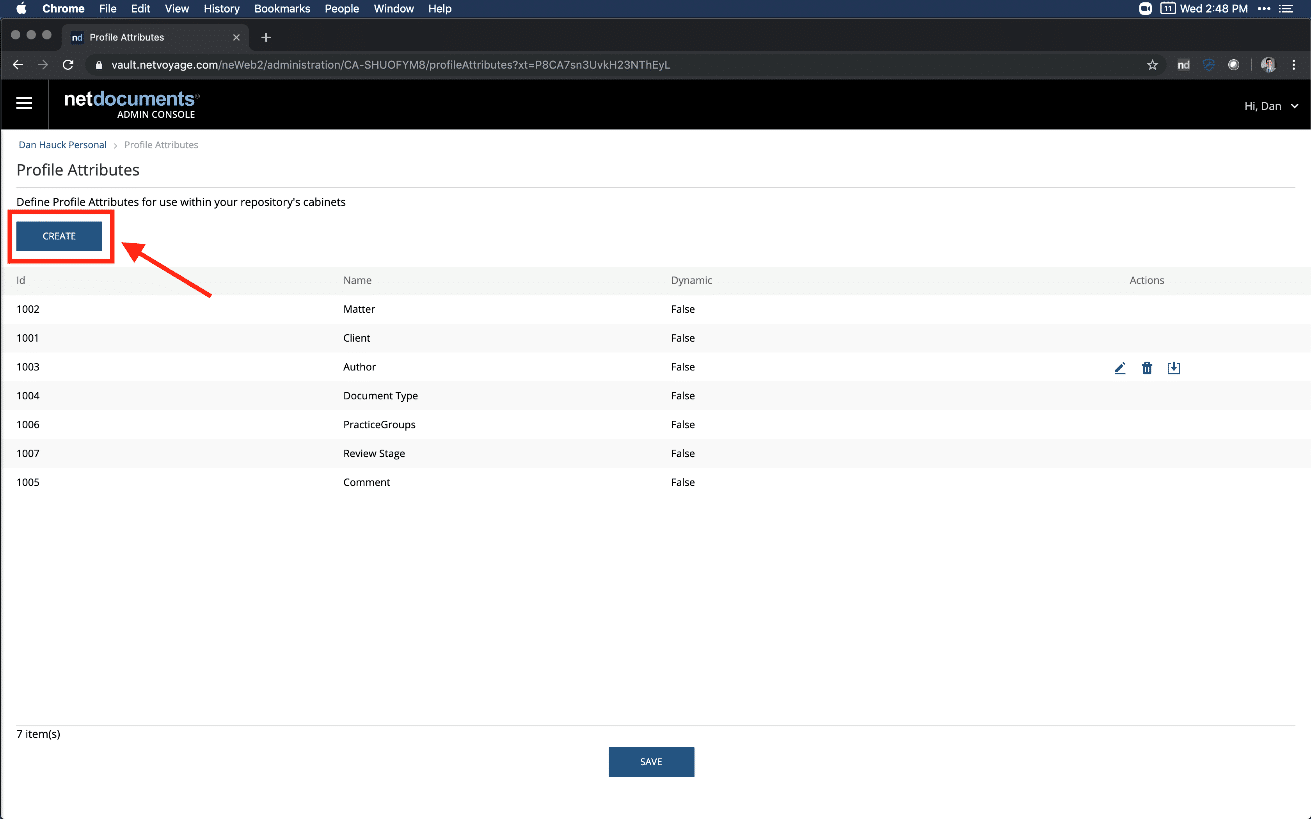Click Id 1005 cell

tap(28, 483)
